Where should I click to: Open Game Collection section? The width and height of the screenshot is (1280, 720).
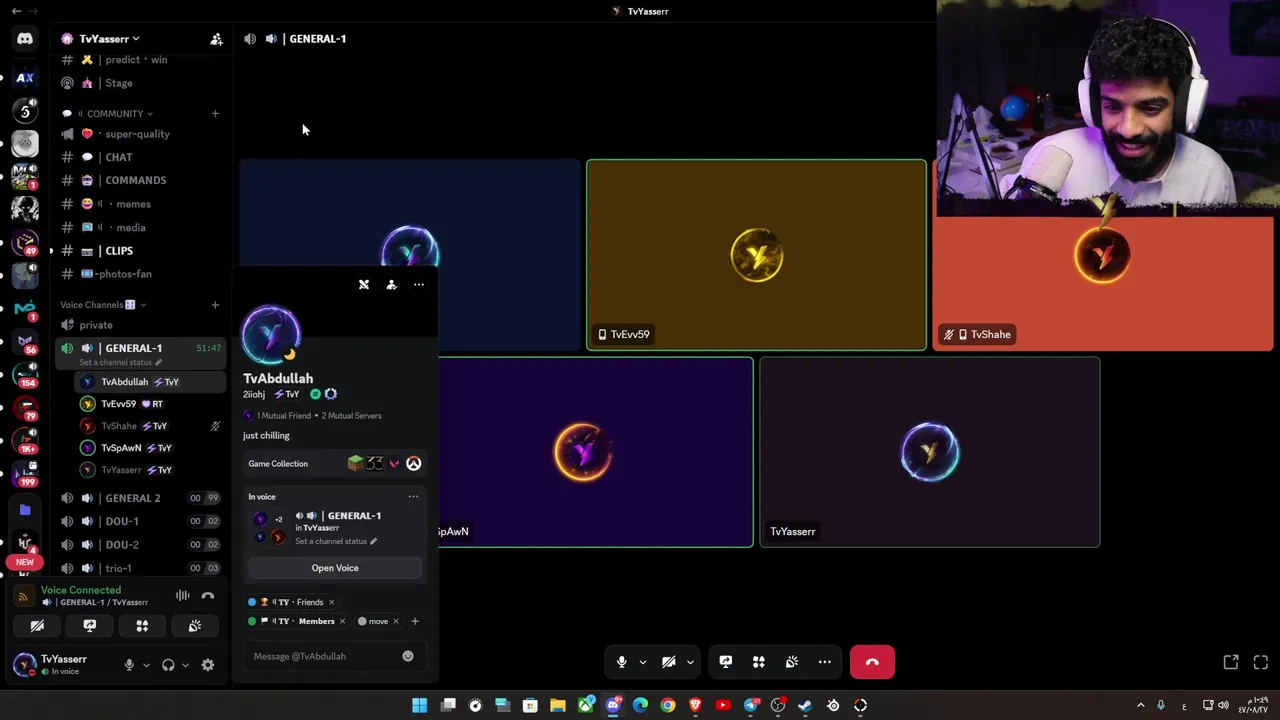point(335,463)
